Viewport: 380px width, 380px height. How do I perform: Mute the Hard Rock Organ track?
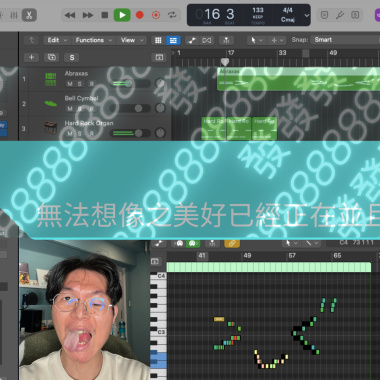coord(70,133)
